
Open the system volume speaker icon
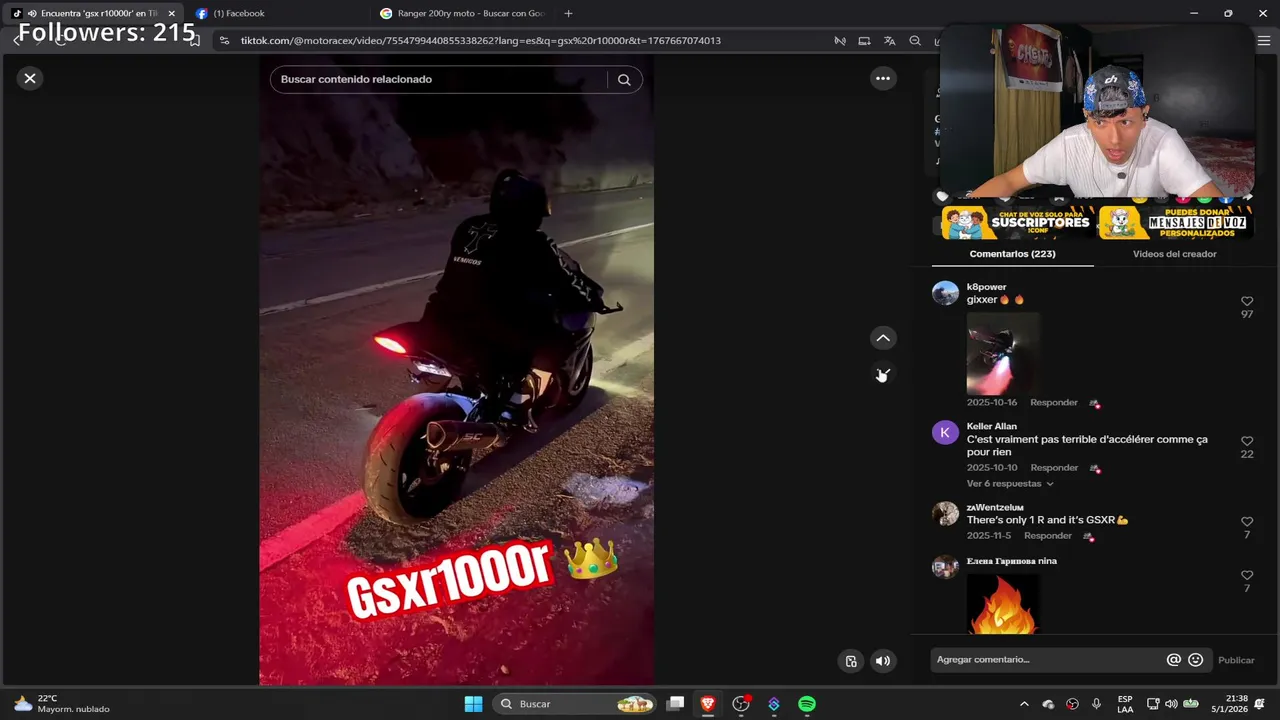tap(1171, 704)
